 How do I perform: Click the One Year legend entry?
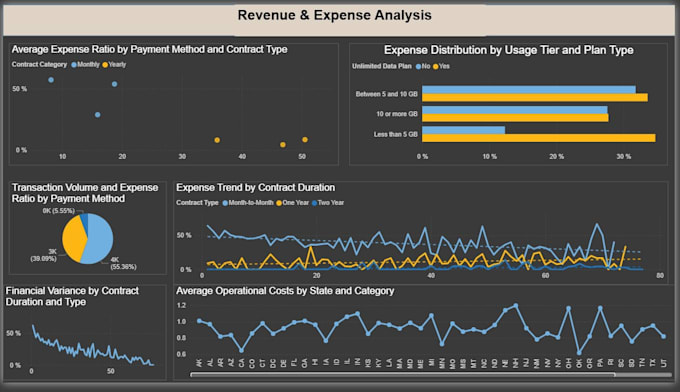[293, 203]
